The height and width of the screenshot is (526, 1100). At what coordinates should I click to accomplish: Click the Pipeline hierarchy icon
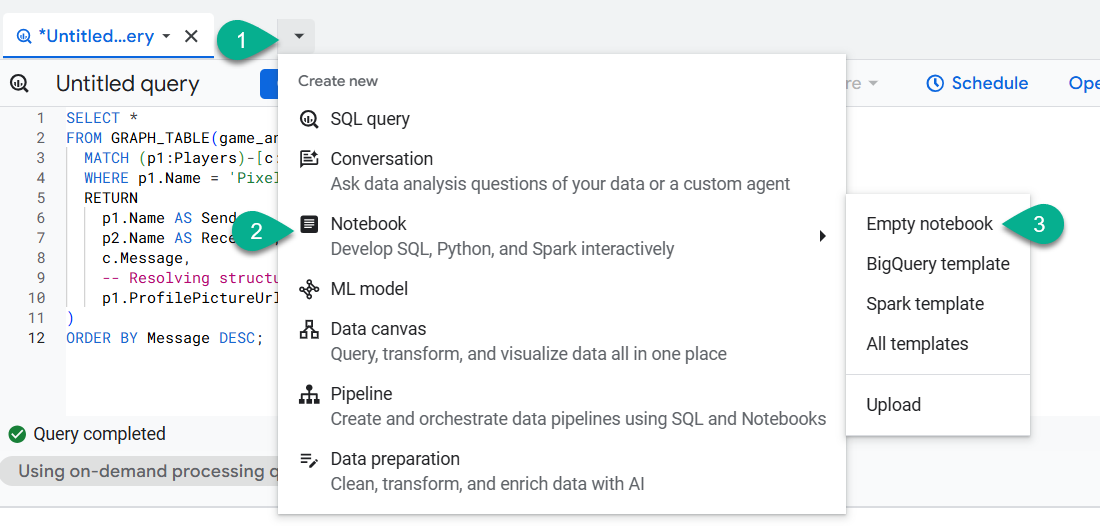tap(309, 394)
